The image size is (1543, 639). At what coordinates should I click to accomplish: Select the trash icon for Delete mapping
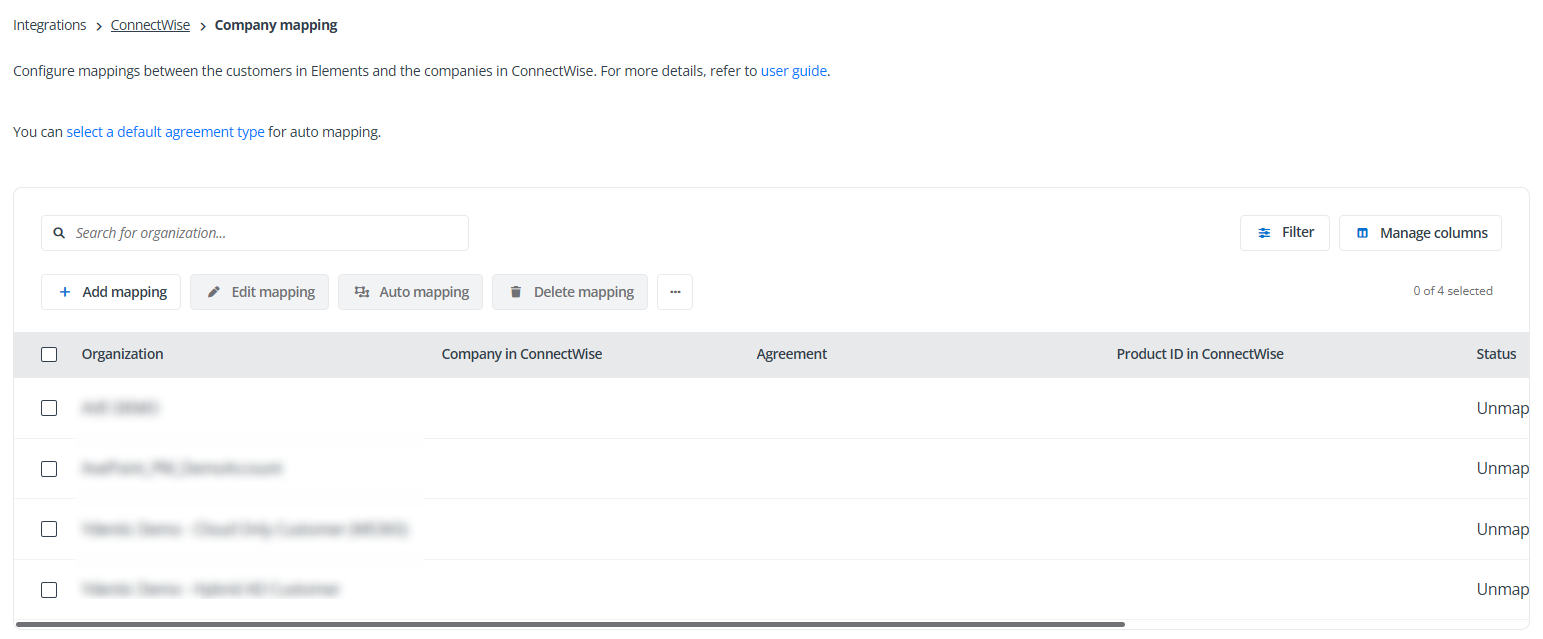(516, 291)
